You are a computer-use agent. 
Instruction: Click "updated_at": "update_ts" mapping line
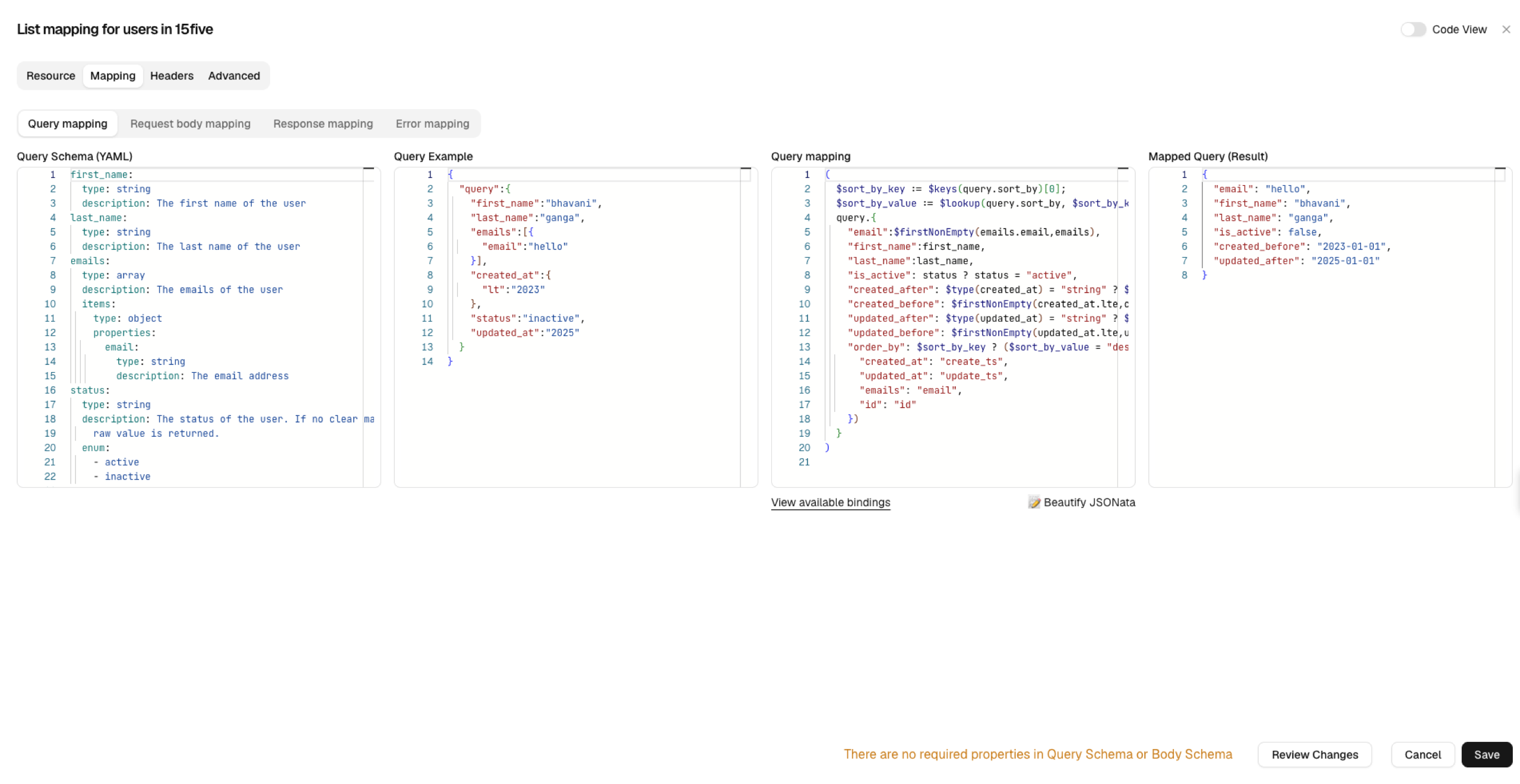click(933, 376)
